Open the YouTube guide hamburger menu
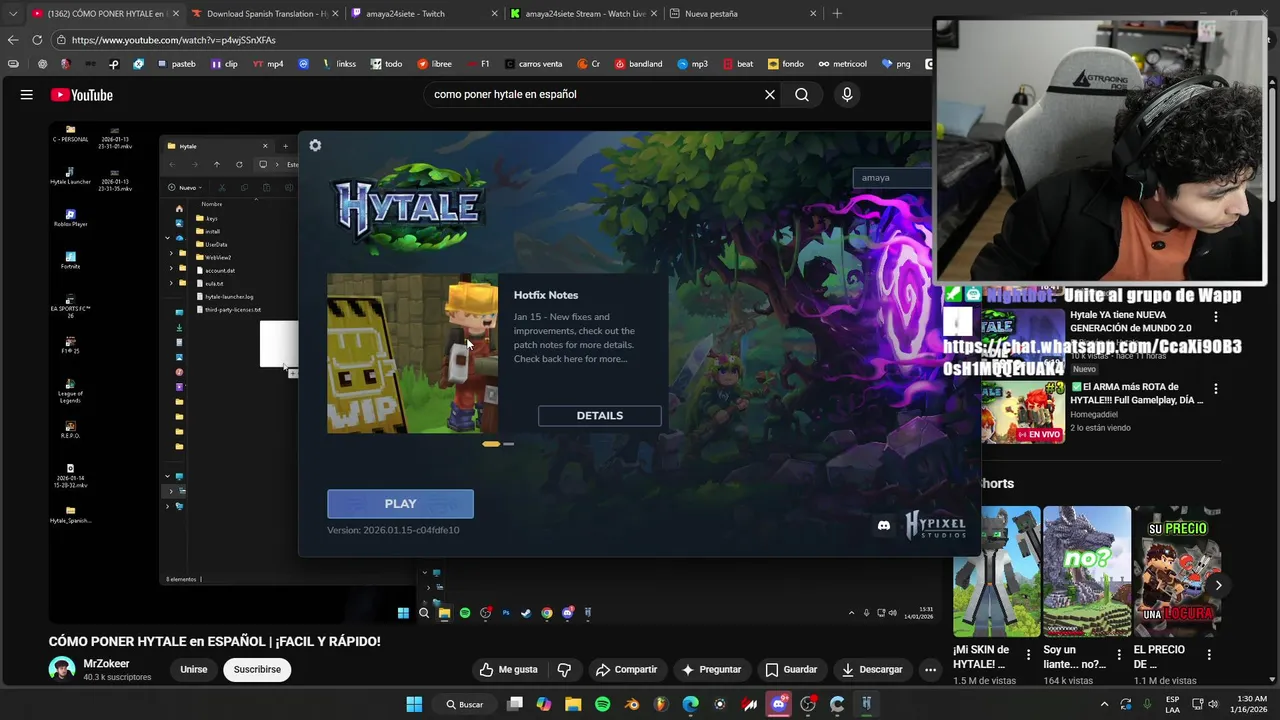Screen dimensions: 1280x720 click(27, 95)
